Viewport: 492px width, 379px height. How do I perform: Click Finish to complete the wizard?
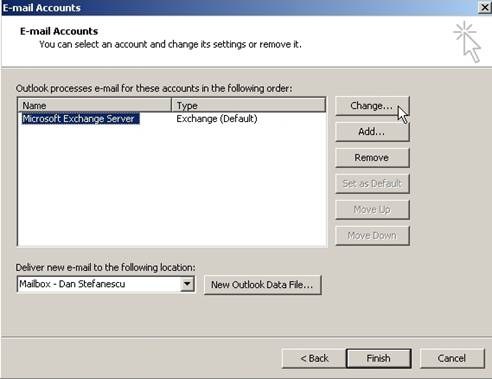click(379, 358)
